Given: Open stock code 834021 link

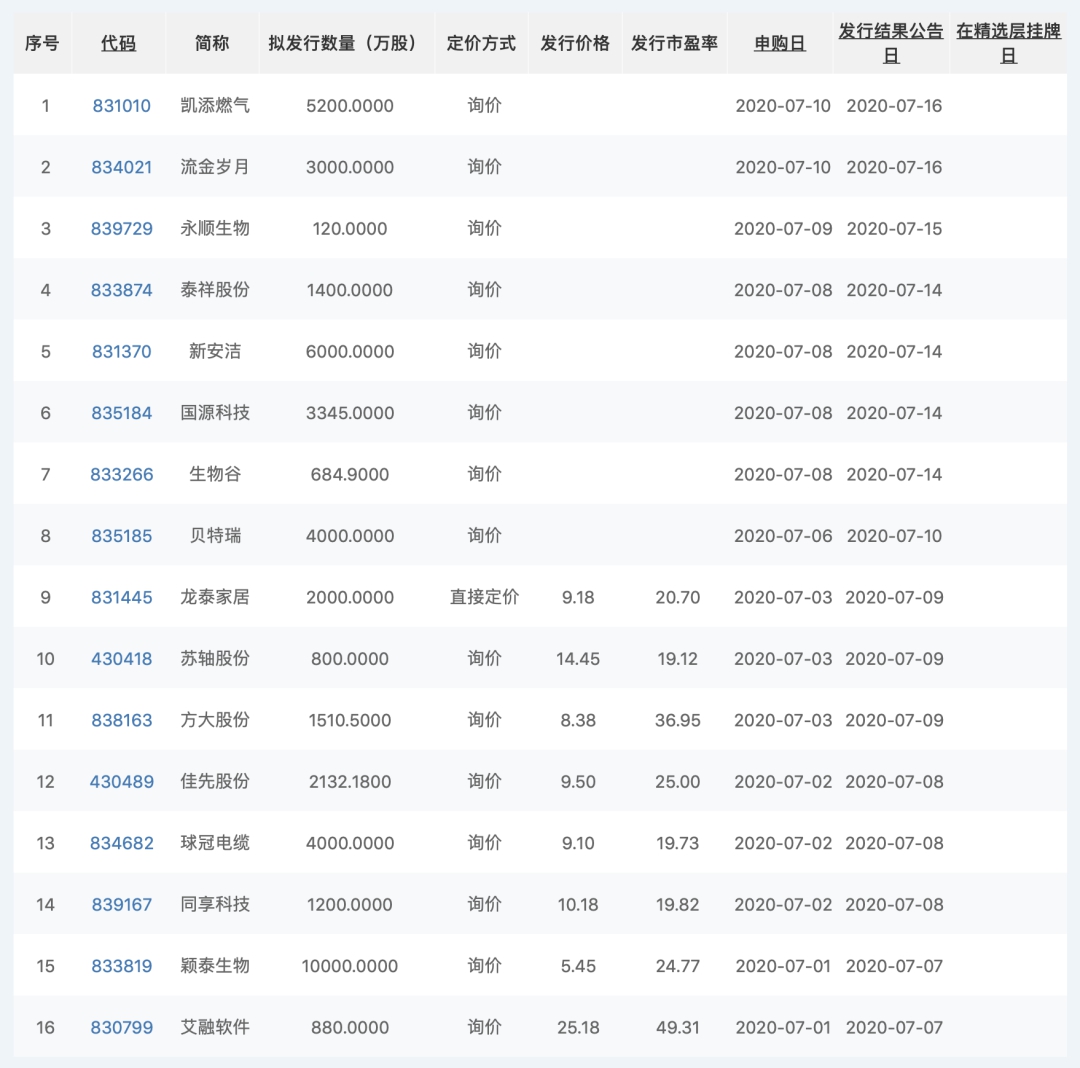Looking at the screenshot, I should (x=122, y=167).
